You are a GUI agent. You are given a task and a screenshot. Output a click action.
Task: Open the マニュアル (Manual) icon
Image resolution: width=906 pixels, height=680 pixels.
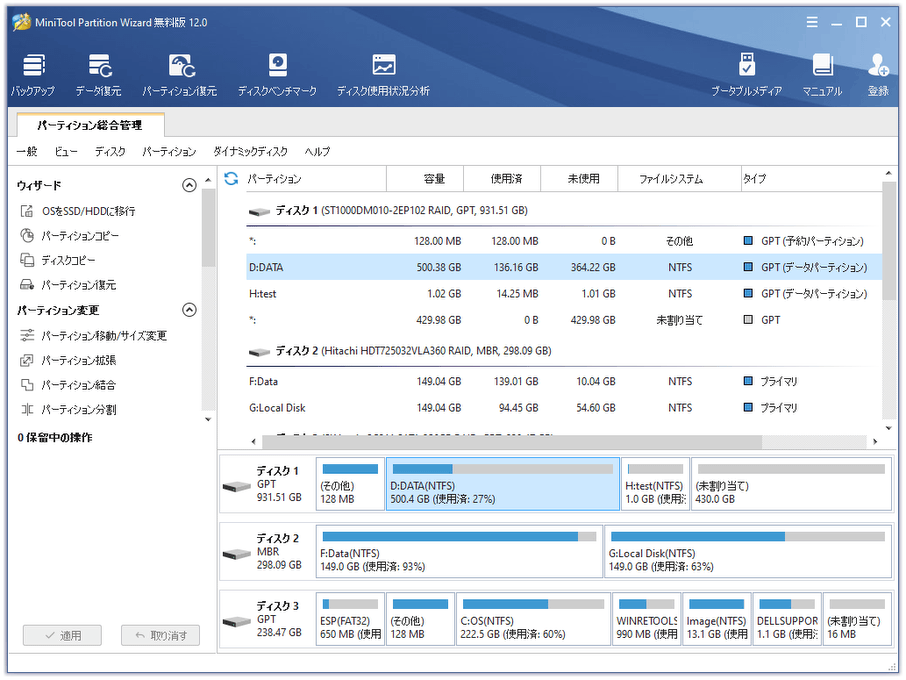point(822,74)
